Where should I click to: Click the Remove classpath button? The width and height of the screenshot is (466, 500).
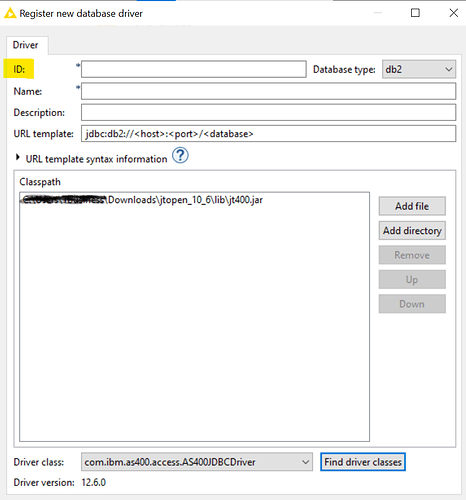[412, 255]
